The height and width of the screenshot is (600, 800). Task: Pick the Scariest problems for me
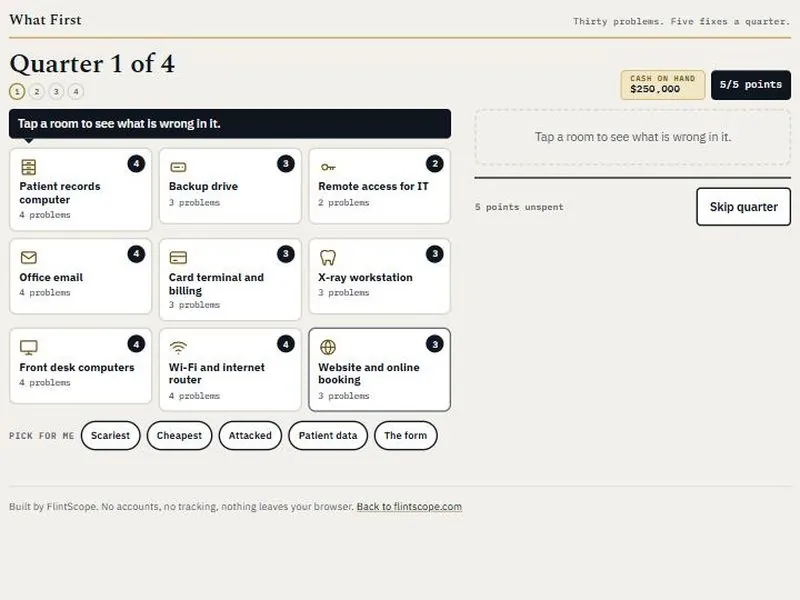click(110, 436)
